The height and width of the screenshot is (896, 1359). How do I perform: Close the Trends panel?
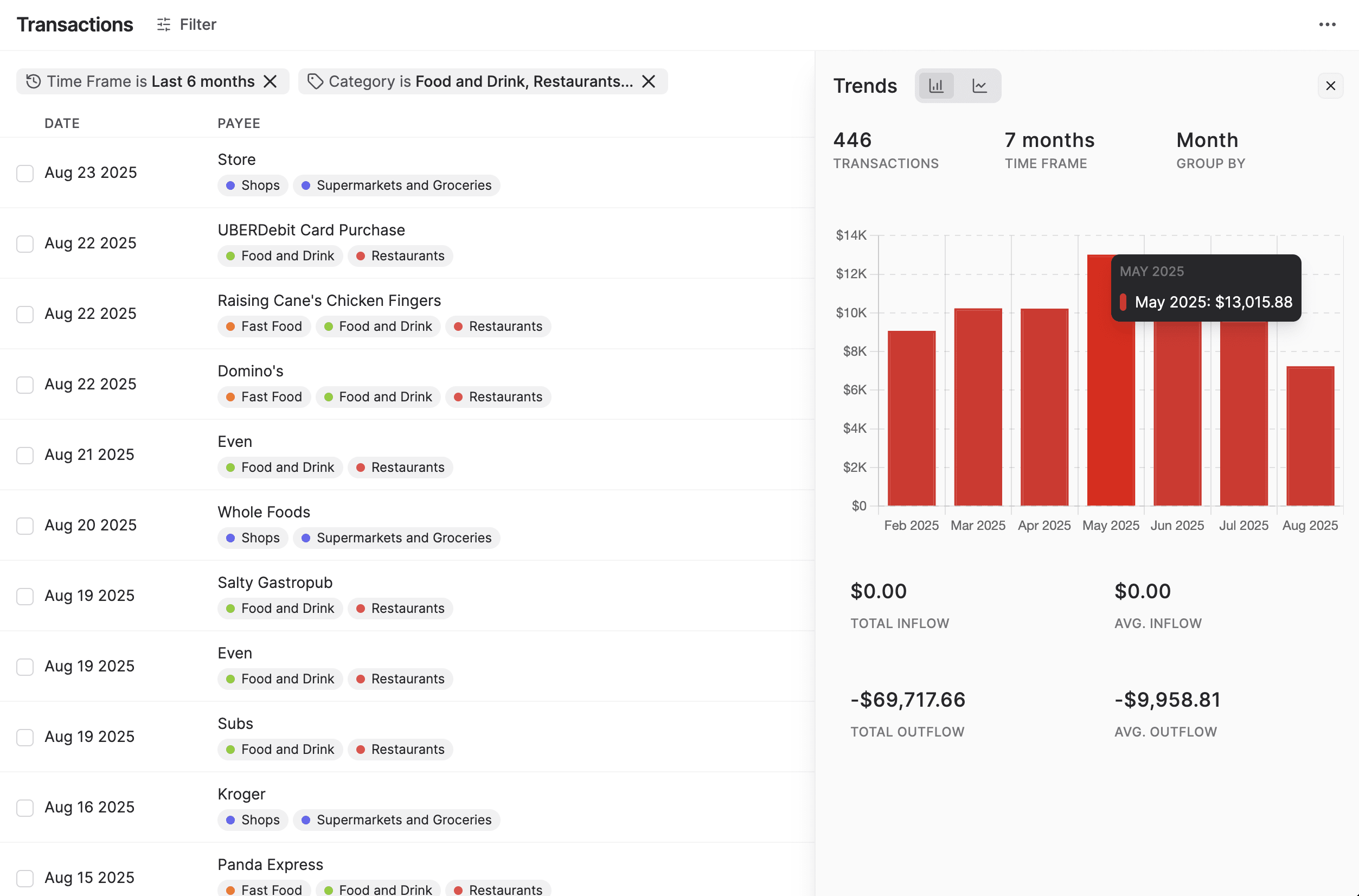[x=1330, y=86]
